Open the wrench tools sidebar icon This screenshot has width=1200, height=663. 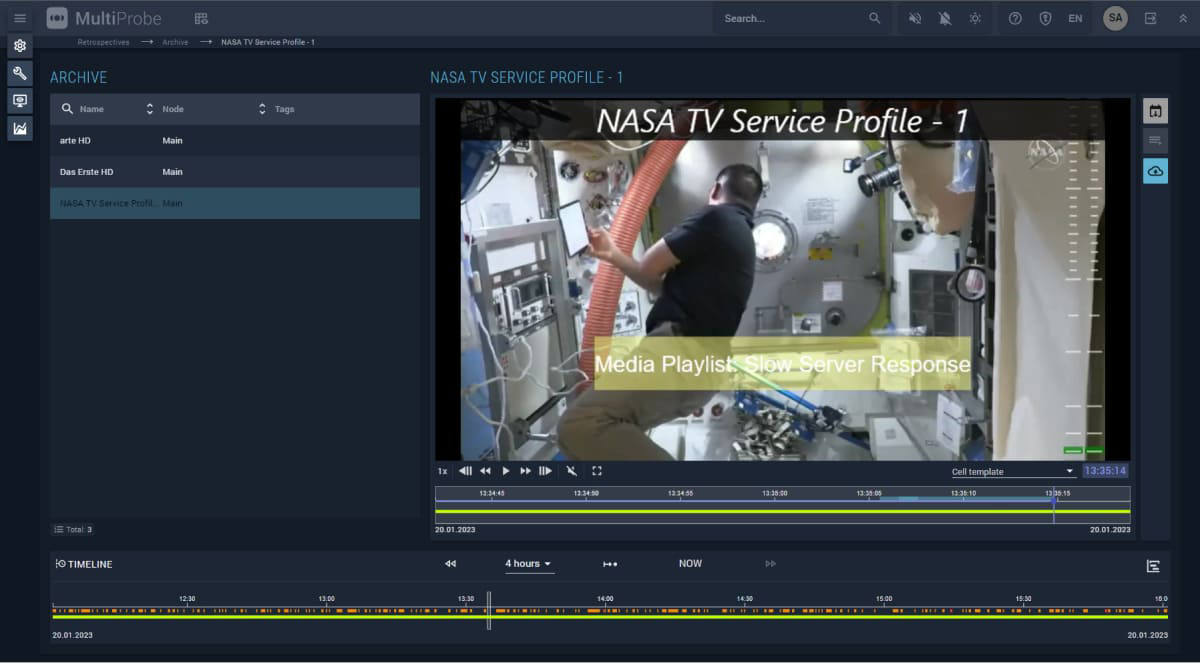coord(20,73)
